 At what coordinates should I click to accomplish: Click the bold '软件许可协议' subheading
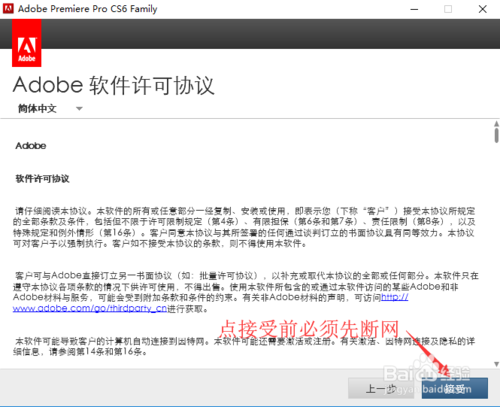(x=43, y=179)
